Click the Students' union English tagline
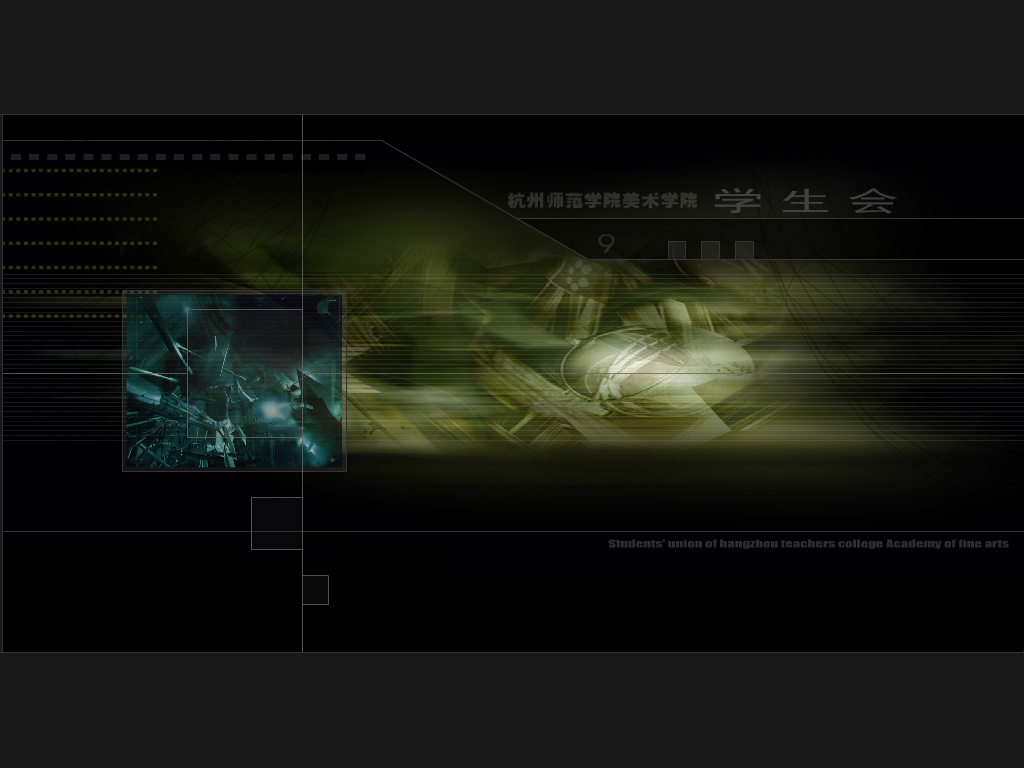The height and width of the screenshot is (768, 1024). point(808,543)
